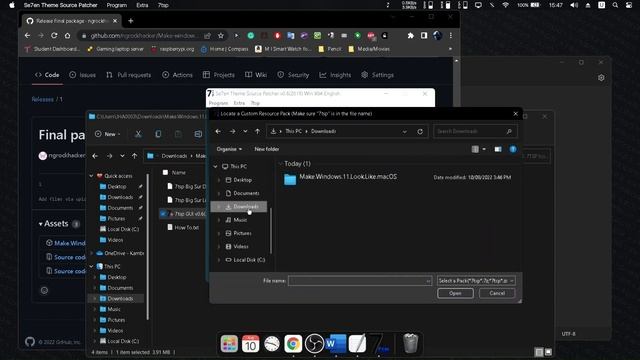Click the Paste icon in File Explorer
The height and width of the screenshot is (360, 640).
pos(178,134)
